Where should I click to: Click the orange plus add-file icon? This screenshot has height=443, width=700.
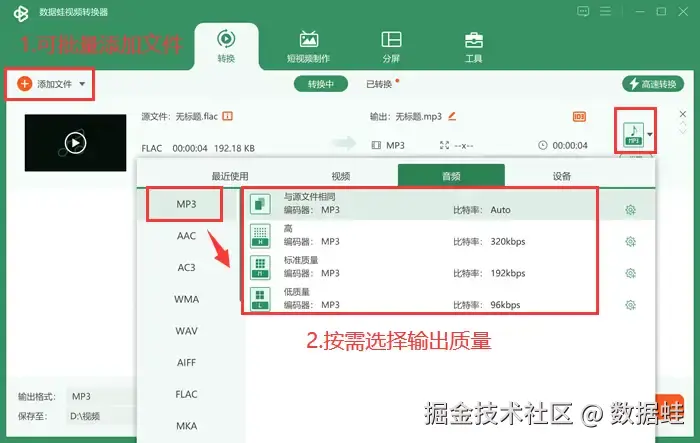25,84
